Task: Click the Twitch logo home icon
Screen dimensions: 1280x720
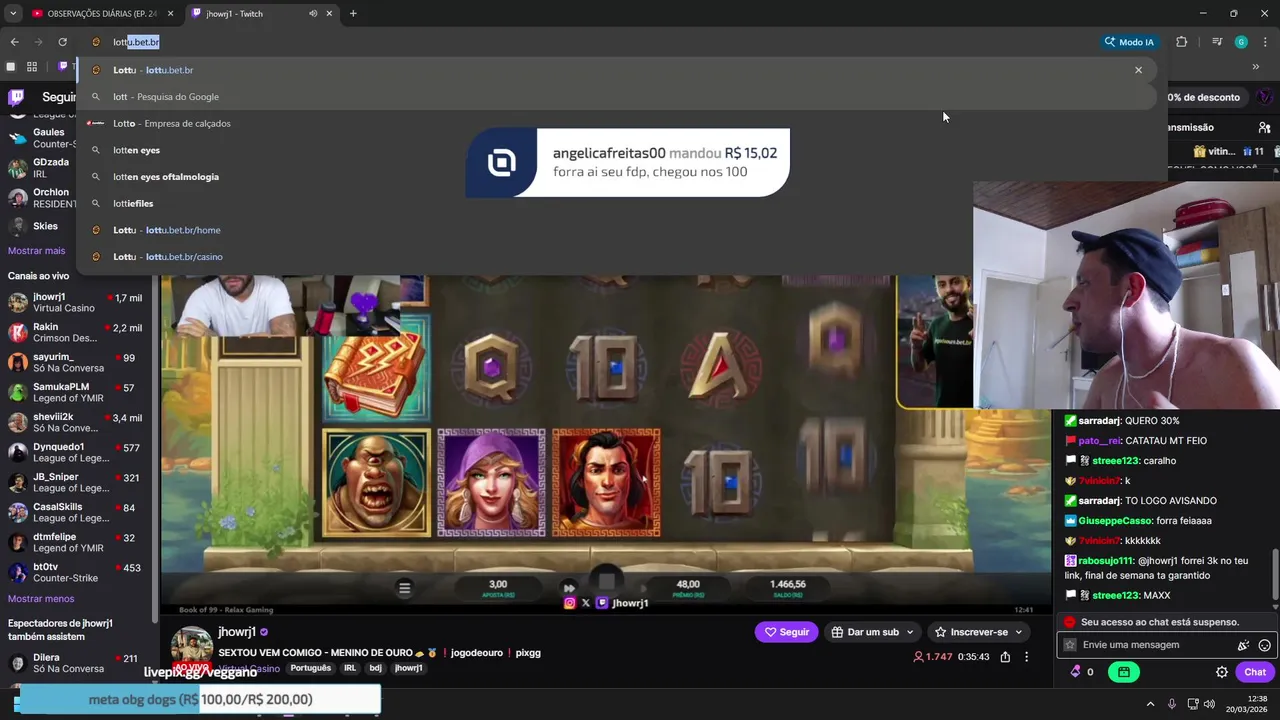Action: click(x=16, y=97)
